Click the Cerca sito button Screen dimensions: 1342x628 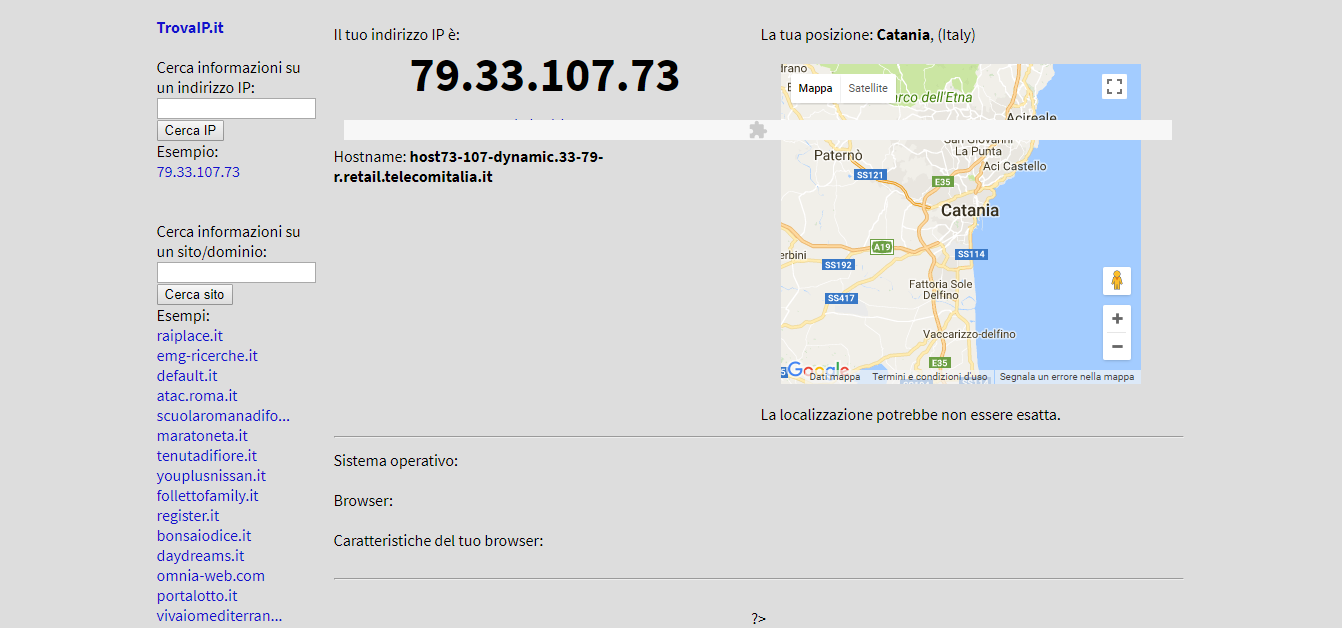(195, 295)
